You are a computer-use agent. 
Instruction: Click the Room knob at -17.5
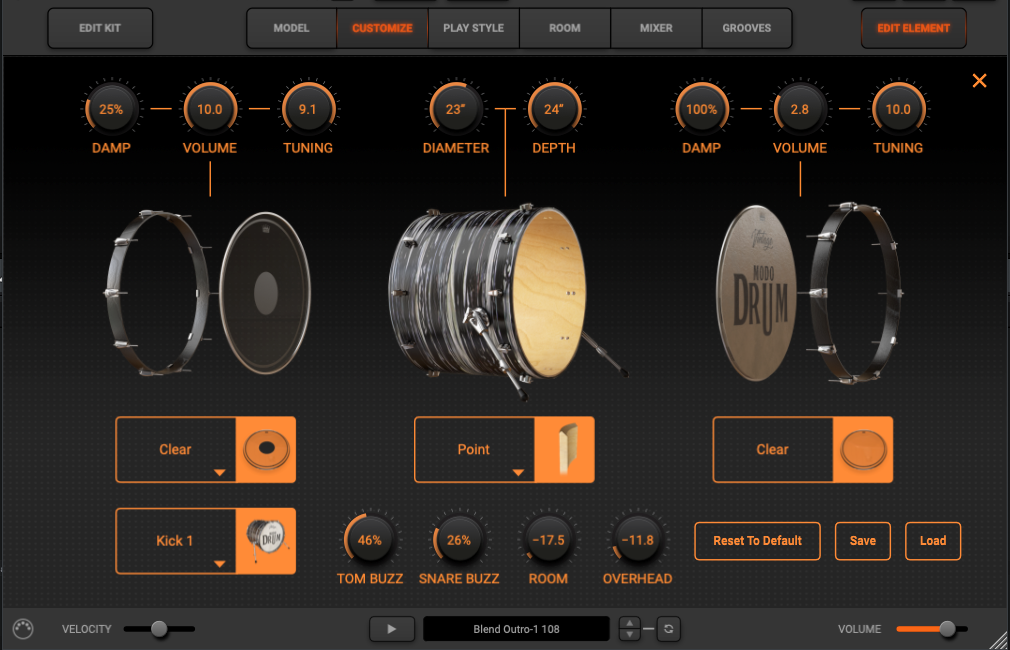pyautogui.click(x=548, y=540)
